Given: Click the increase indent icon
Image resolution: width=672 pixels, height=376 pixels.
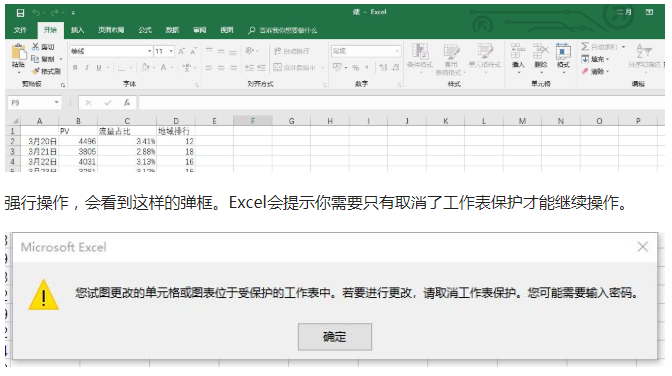Looking at the screenshot, I should [x=261, y=68].
